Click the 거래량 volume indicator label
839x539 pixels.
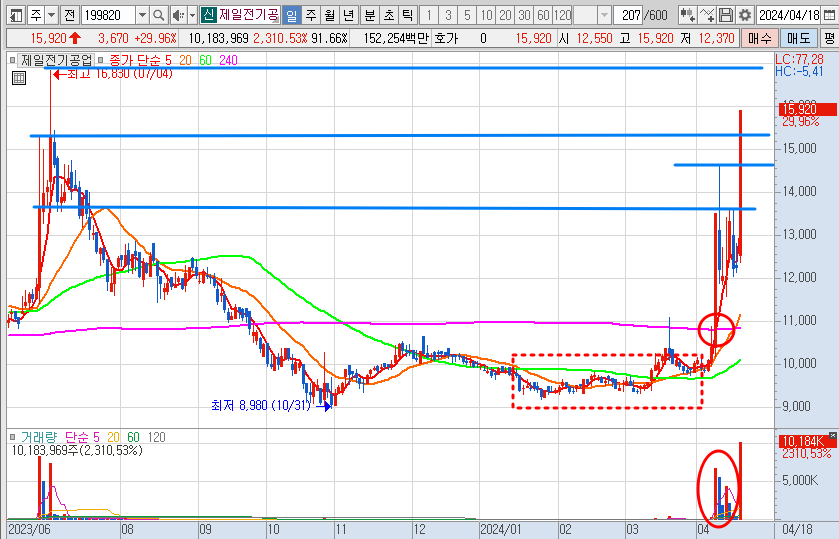[39, 437]
